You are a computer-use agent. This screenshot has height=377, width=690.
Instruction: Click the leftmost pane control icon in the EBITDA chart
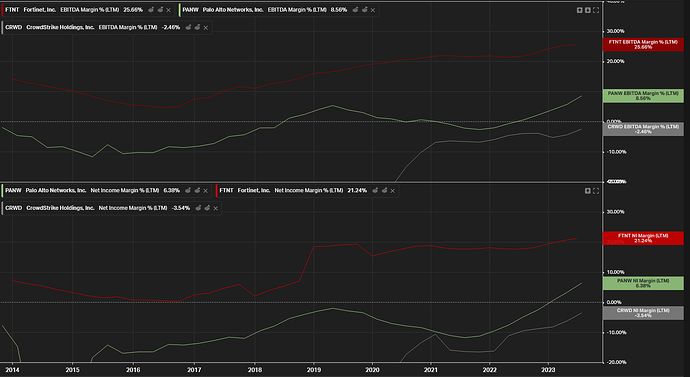pos(580,10)
